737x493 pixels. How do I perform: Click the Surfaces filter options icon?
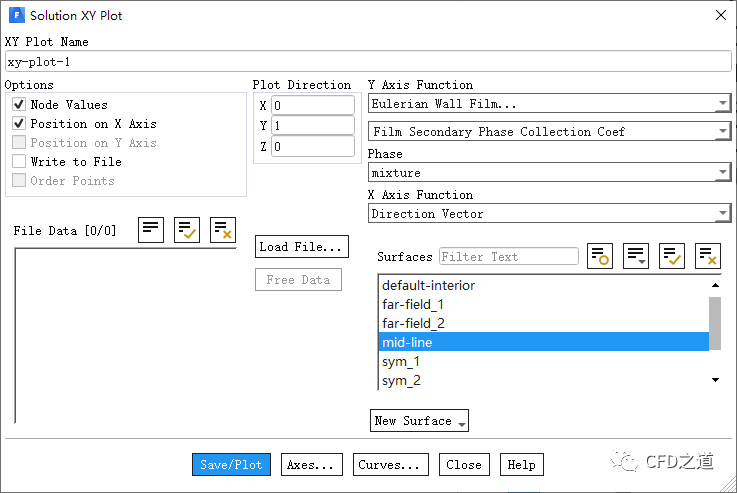coord(599,256)
